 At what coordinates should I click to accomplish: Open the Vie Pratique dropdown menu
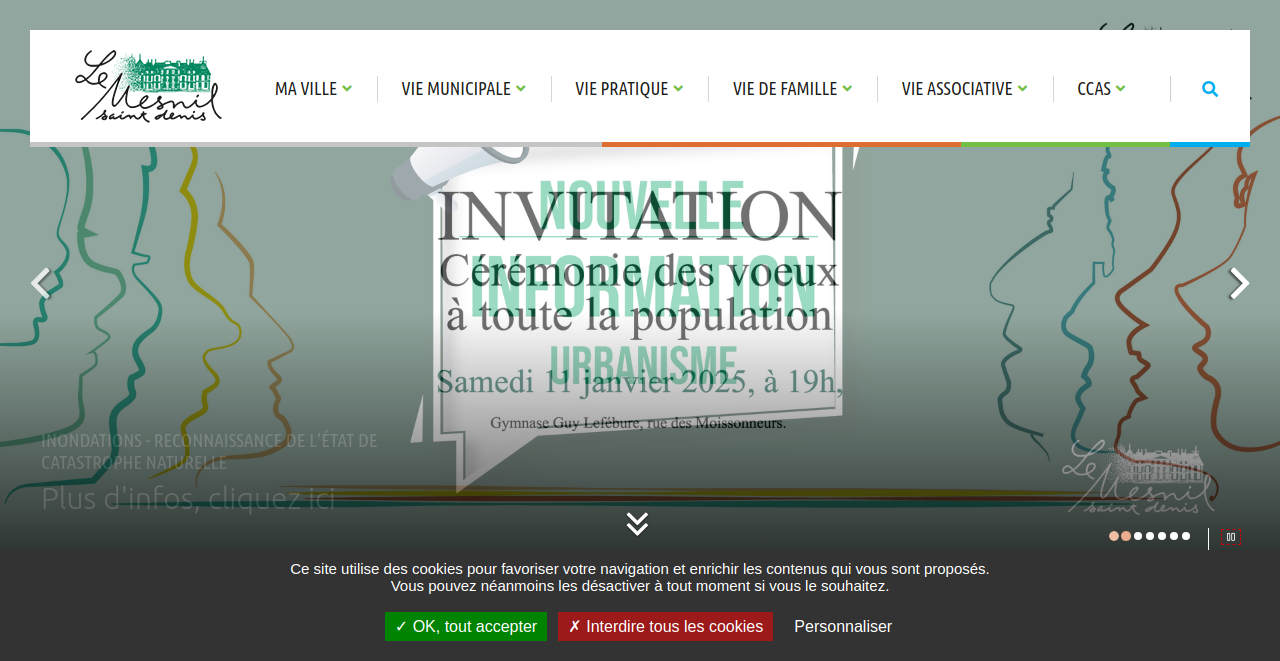click(x=629, y=89)
